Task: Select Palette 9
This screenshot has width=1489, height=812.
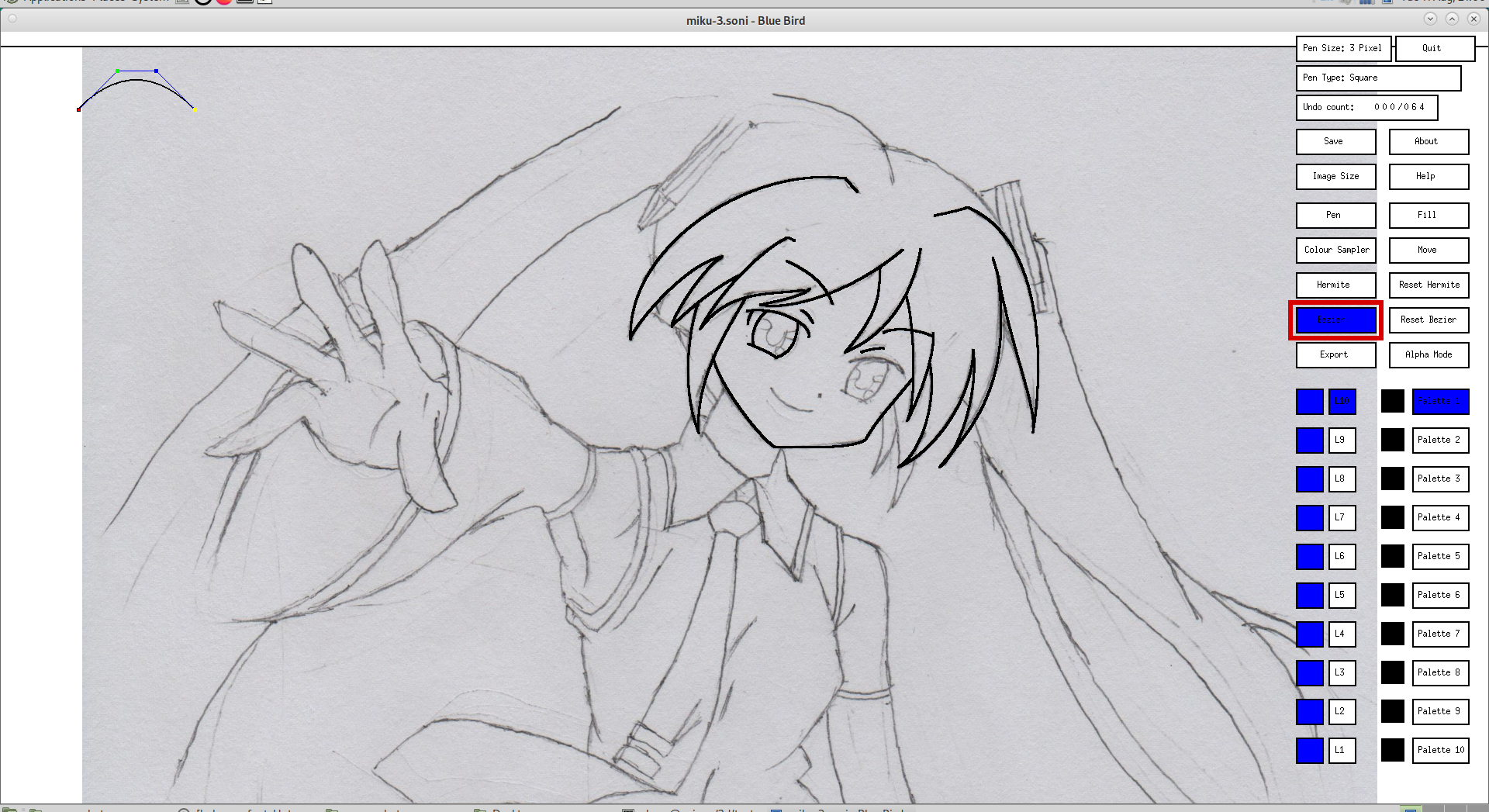Action: click(x=1440, y=712)
